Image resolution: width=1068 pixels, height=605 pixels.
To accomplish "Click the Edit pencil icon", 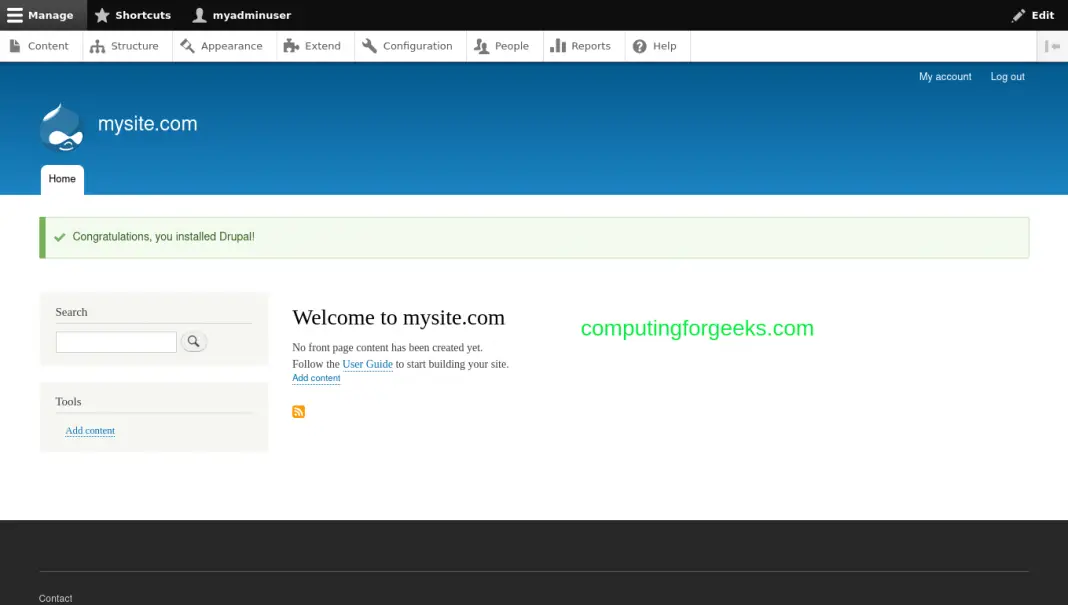I will pyautogui.click(x=1018, y=15).
